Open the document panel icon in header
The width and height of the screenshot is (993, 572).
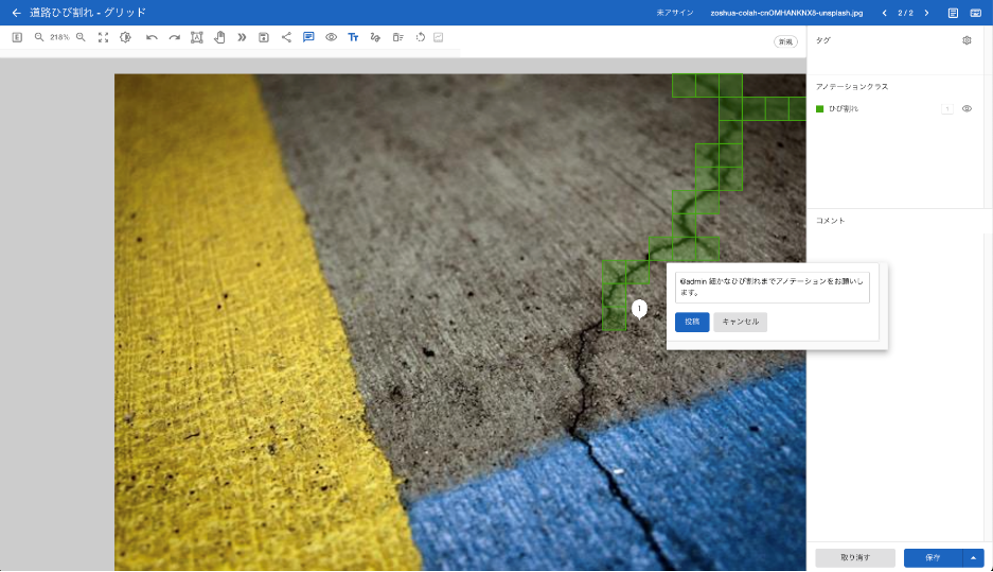coord(953,13)
